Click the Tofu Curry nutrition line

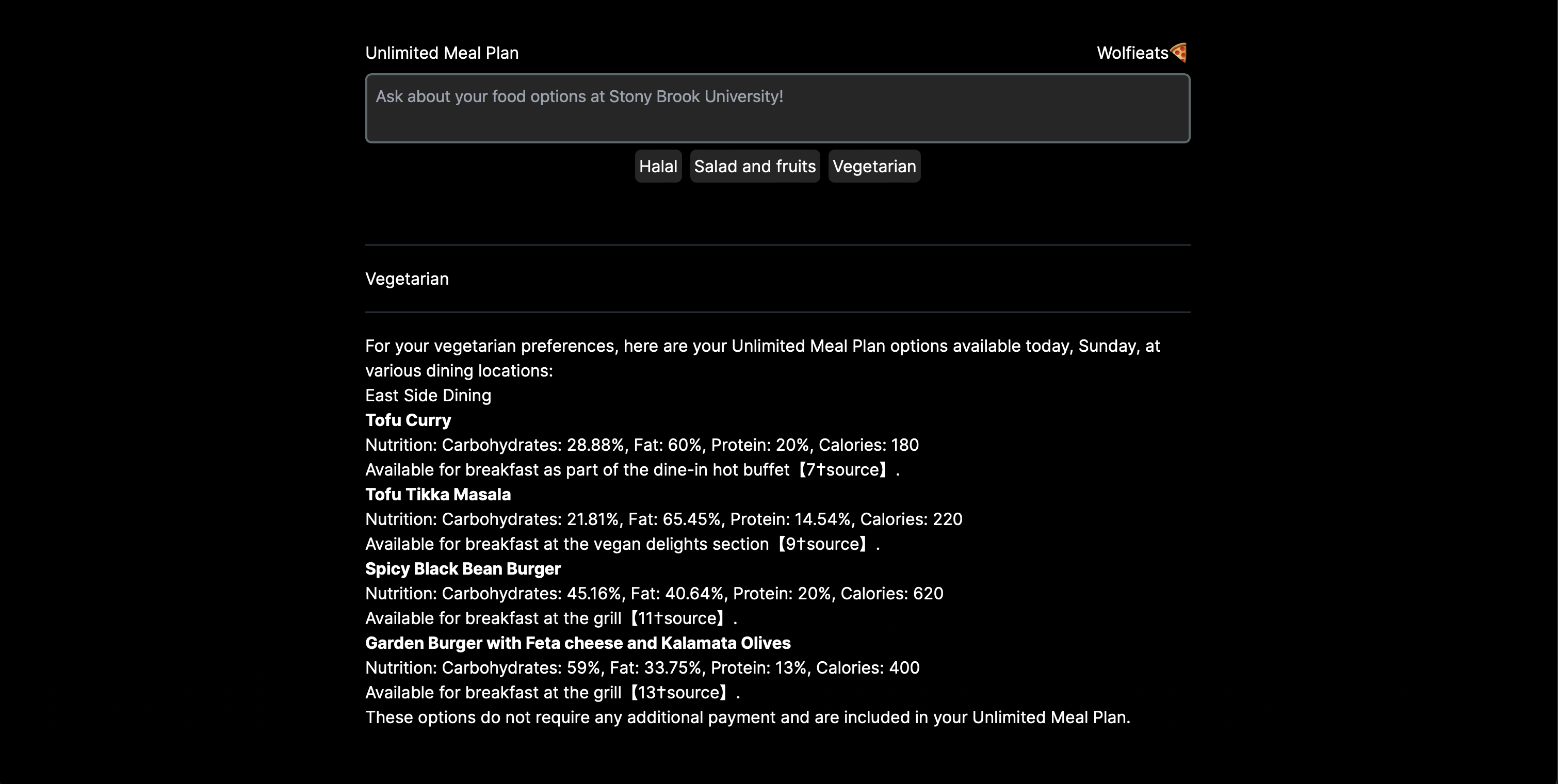[x=642, y=445]
